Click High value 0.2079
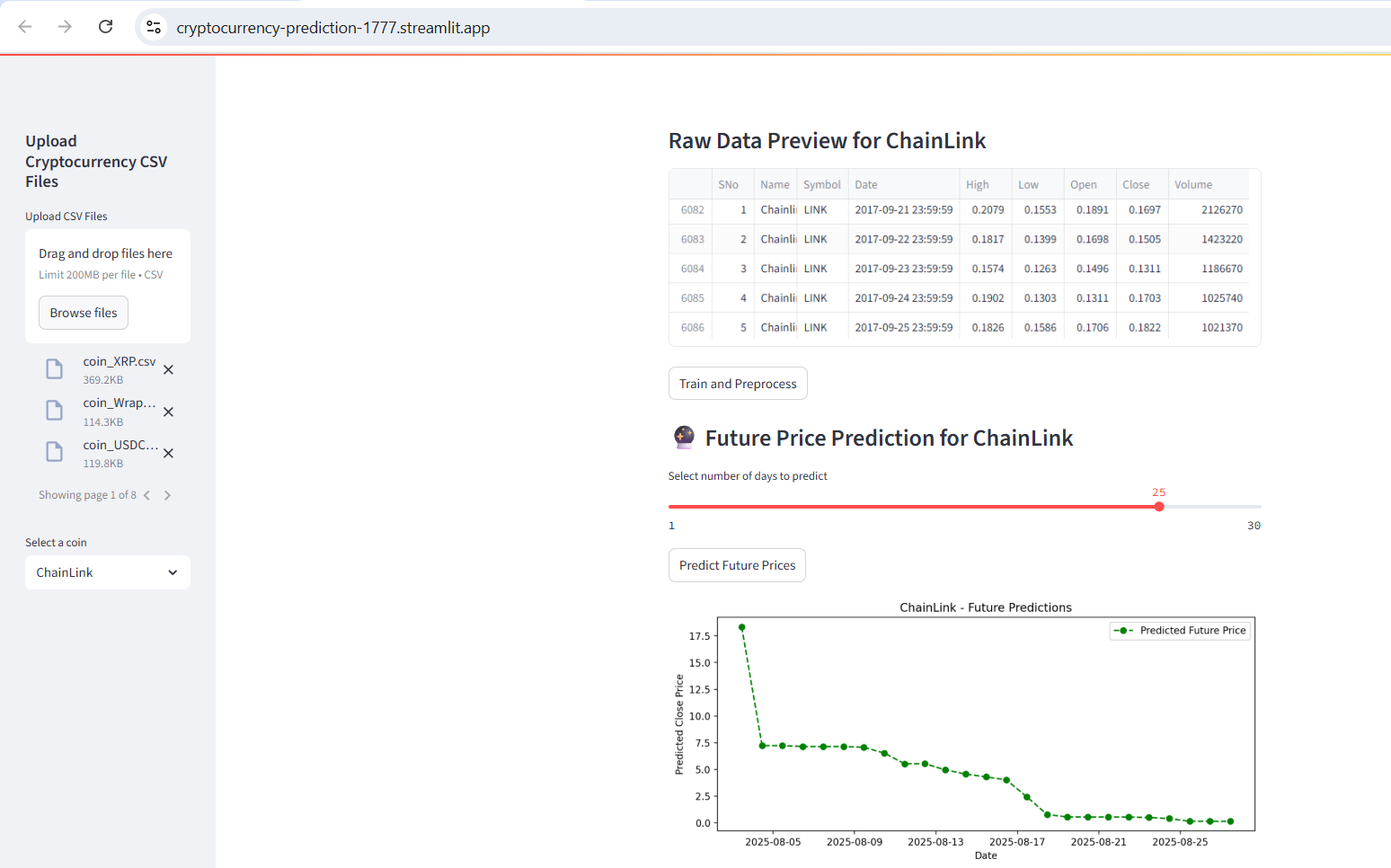 click(986, 210)
